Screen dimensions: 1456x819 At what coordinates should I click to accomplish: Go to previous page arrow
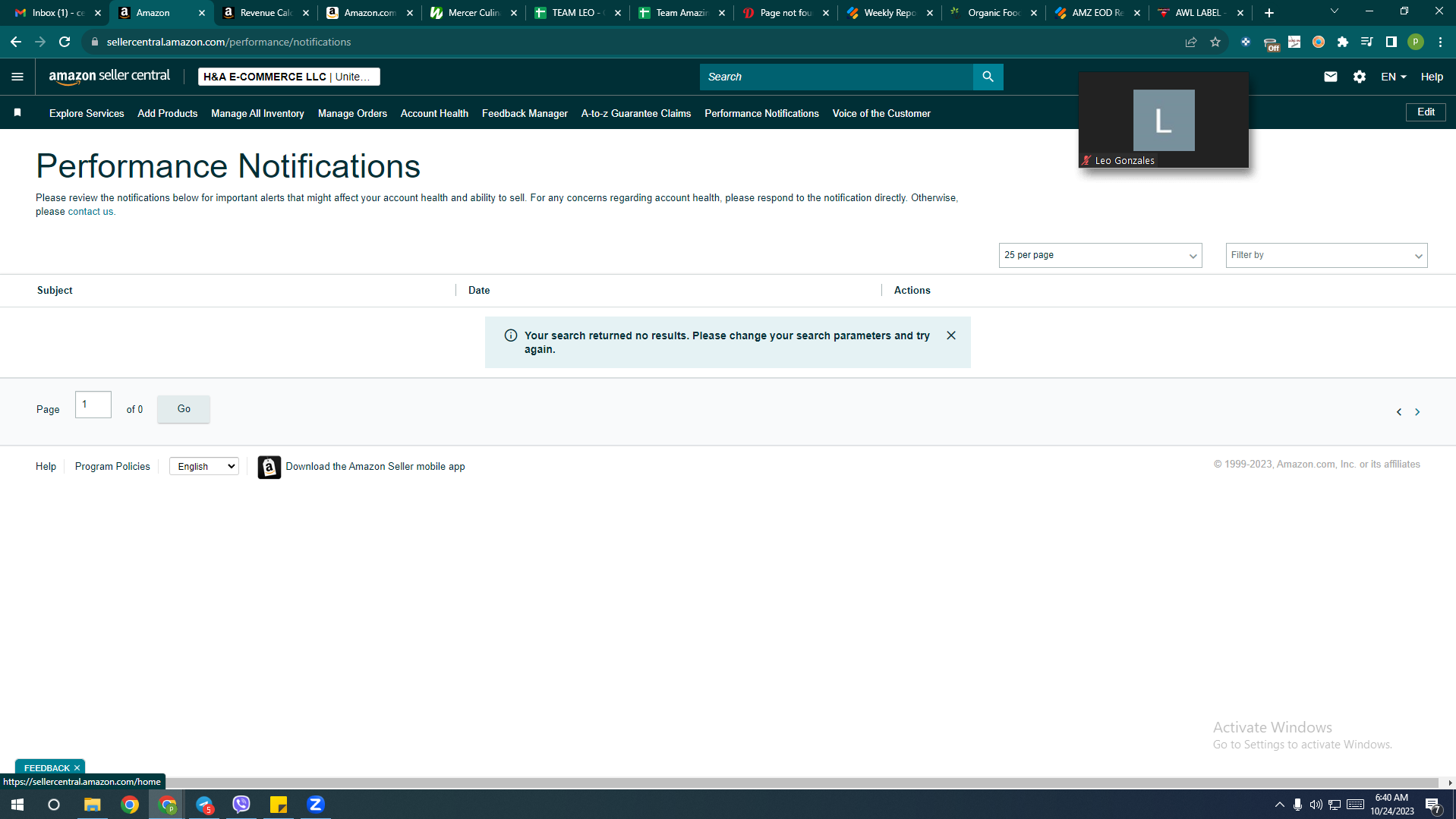[1399, 412]
